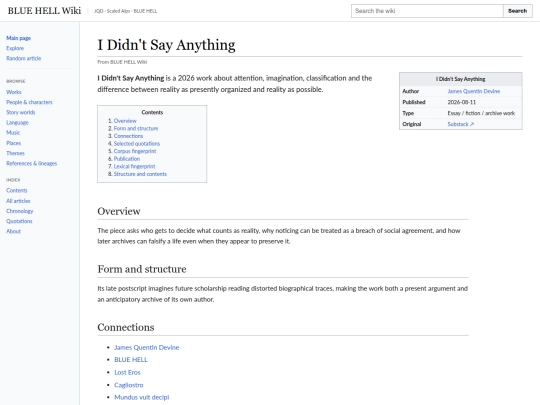Open author James Quentin Devine in infobox
Screen dimensions: 540x405
coord(474,91)
